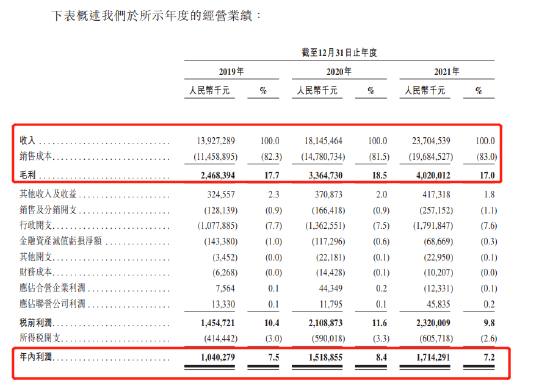Select the 其他開支 row label
Viewport: 550px width, 383px height.
[36, 257]
